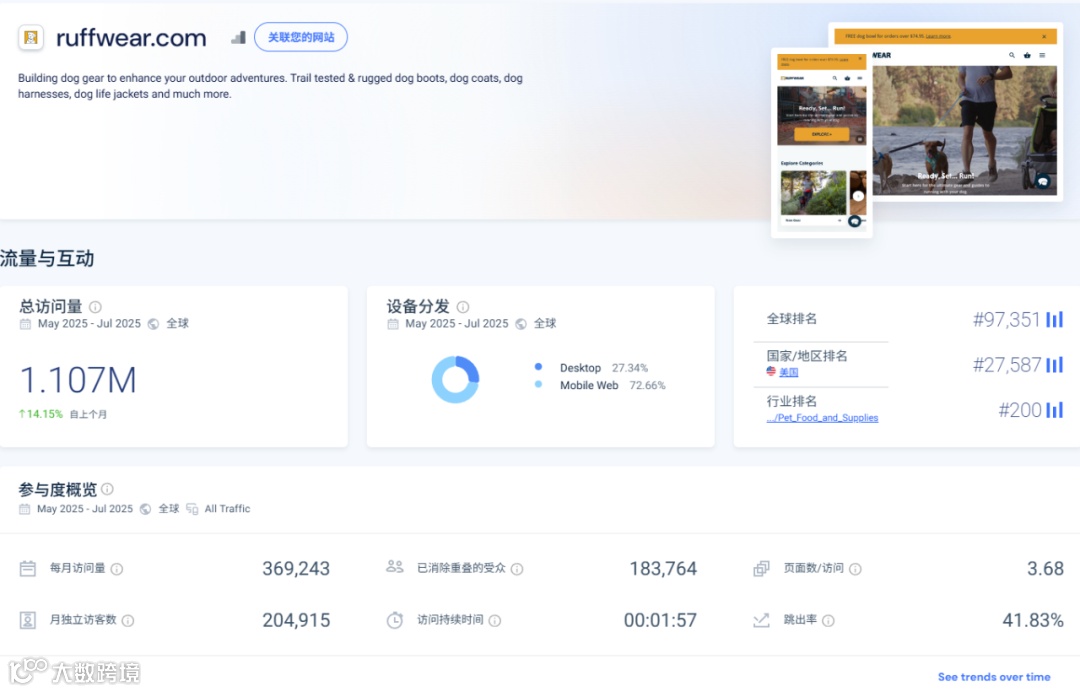Click info icon next to 每月访问量
This screenshot has height=692, width=1080.
pos(117,569)
